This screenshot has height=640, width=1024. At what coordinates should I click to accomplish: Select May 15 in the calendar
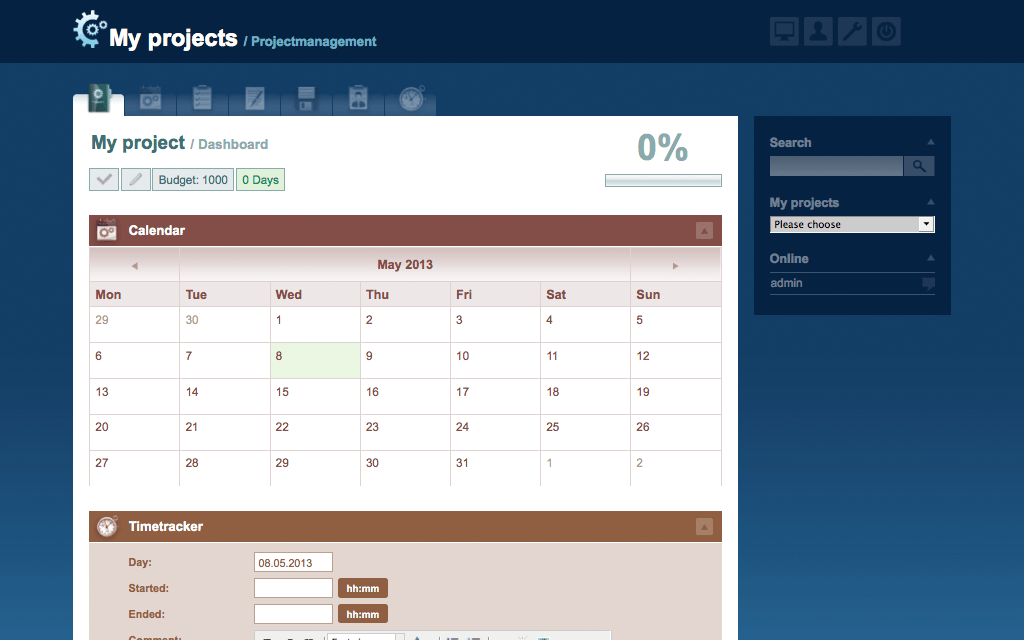(x=283, y=392)
